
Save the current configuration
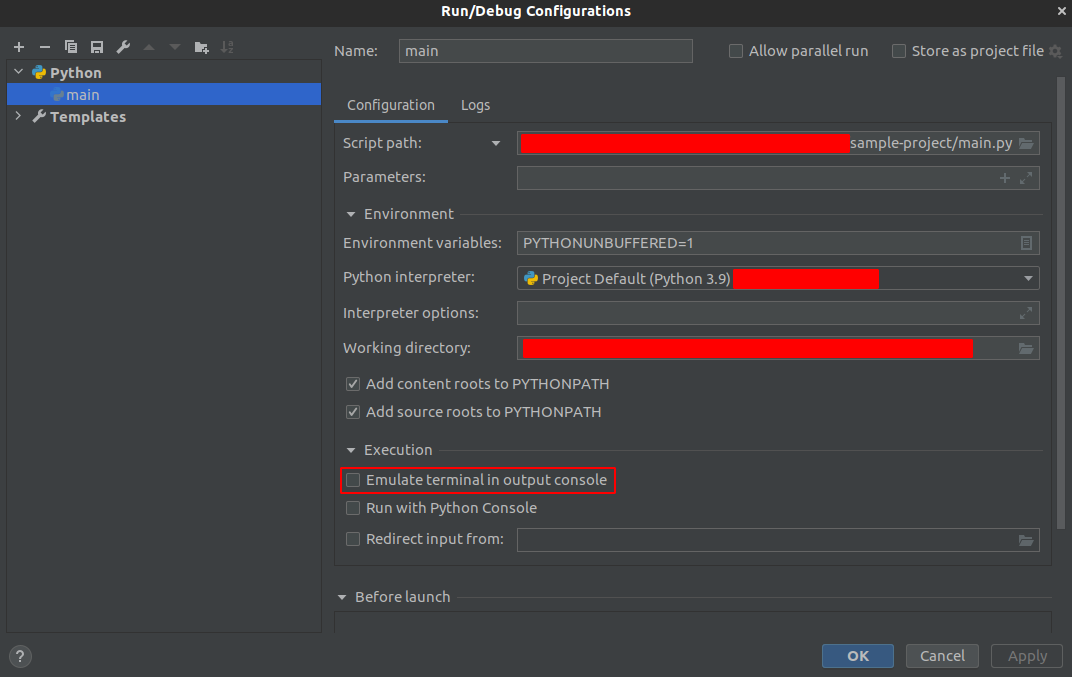(x=96, y=46)
